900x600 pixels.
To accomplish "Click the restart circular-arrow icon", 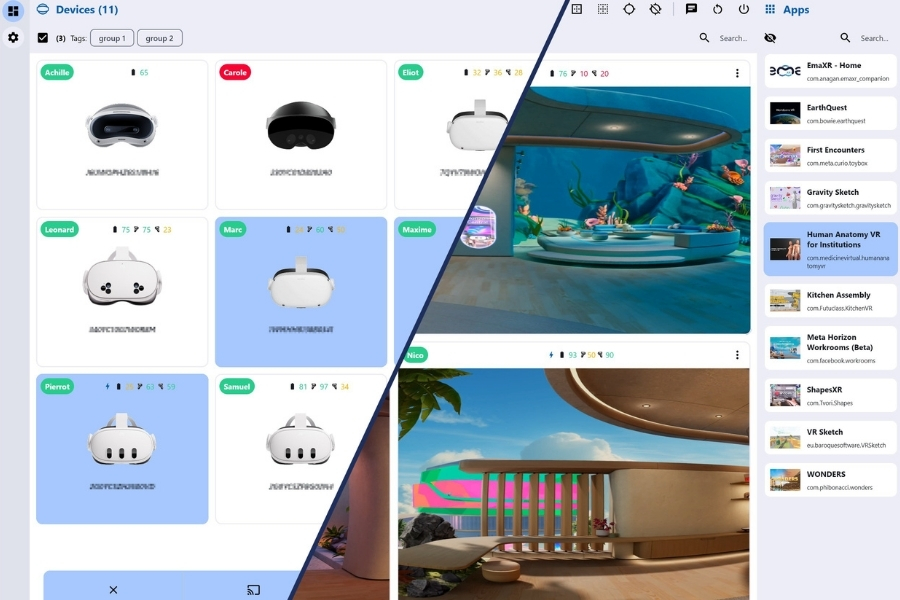I will point(717,9).
